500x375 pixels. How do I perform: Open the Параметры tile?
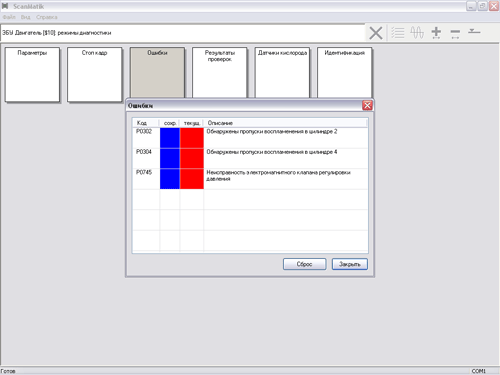(x=32, y=75)
